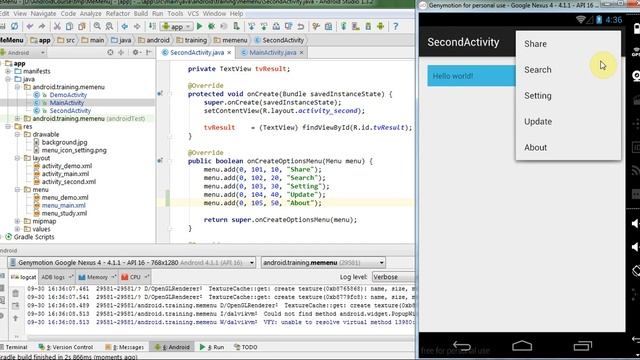Click the Make Project icon

(x=152, y=27)
